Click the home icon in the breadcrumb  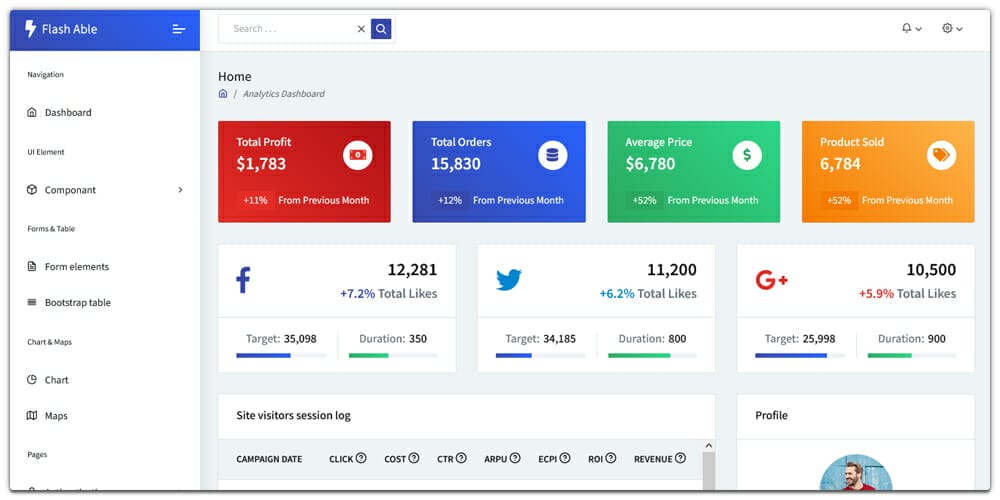[x=223, y=94]
